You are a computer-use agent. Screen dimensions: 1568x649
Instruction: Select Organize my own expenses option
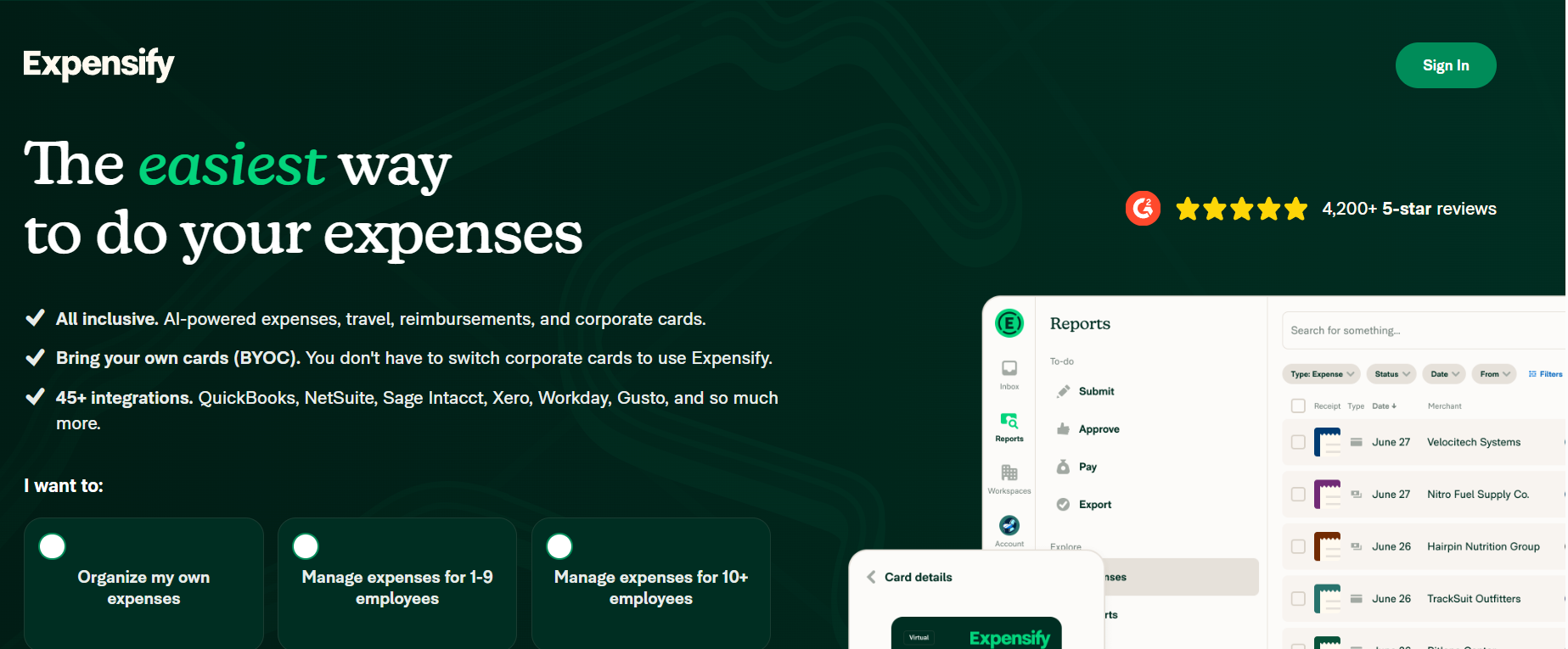coord(143,584)
